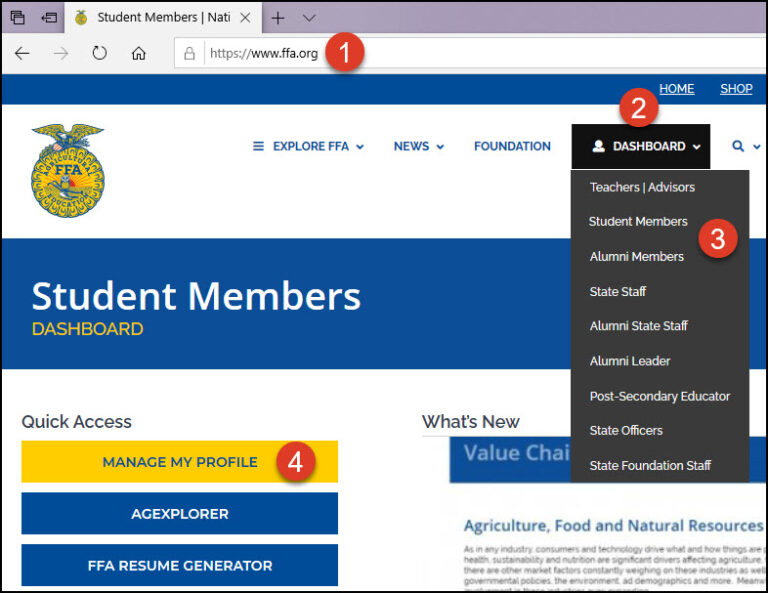The width and height of the screenshot is (768, 593).
Task: Expand the chevron next to search
Action: tap(757, 146)
